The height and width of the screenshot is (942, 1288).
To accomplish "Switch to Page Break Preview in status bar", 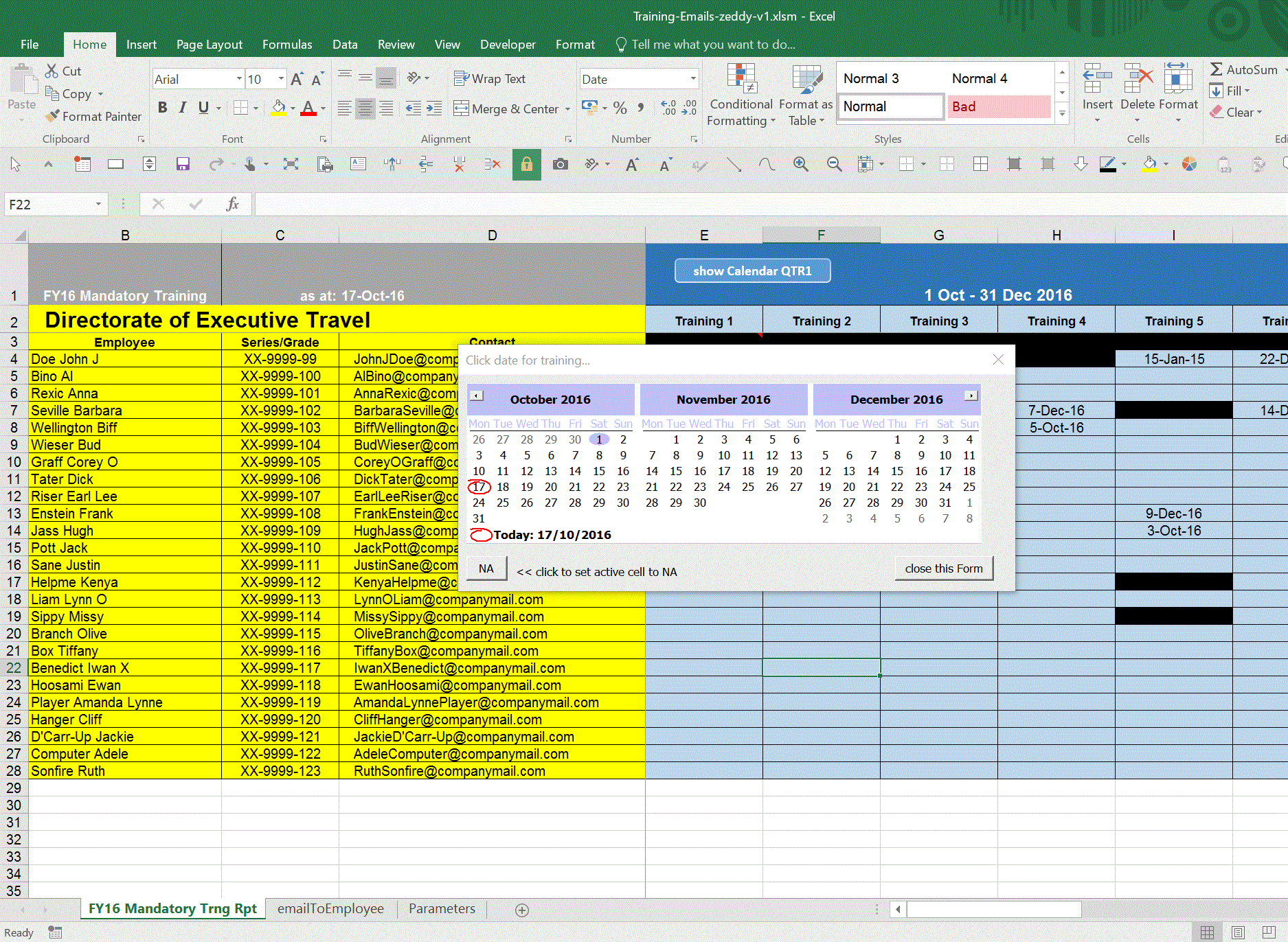I will click(1269, 932).
